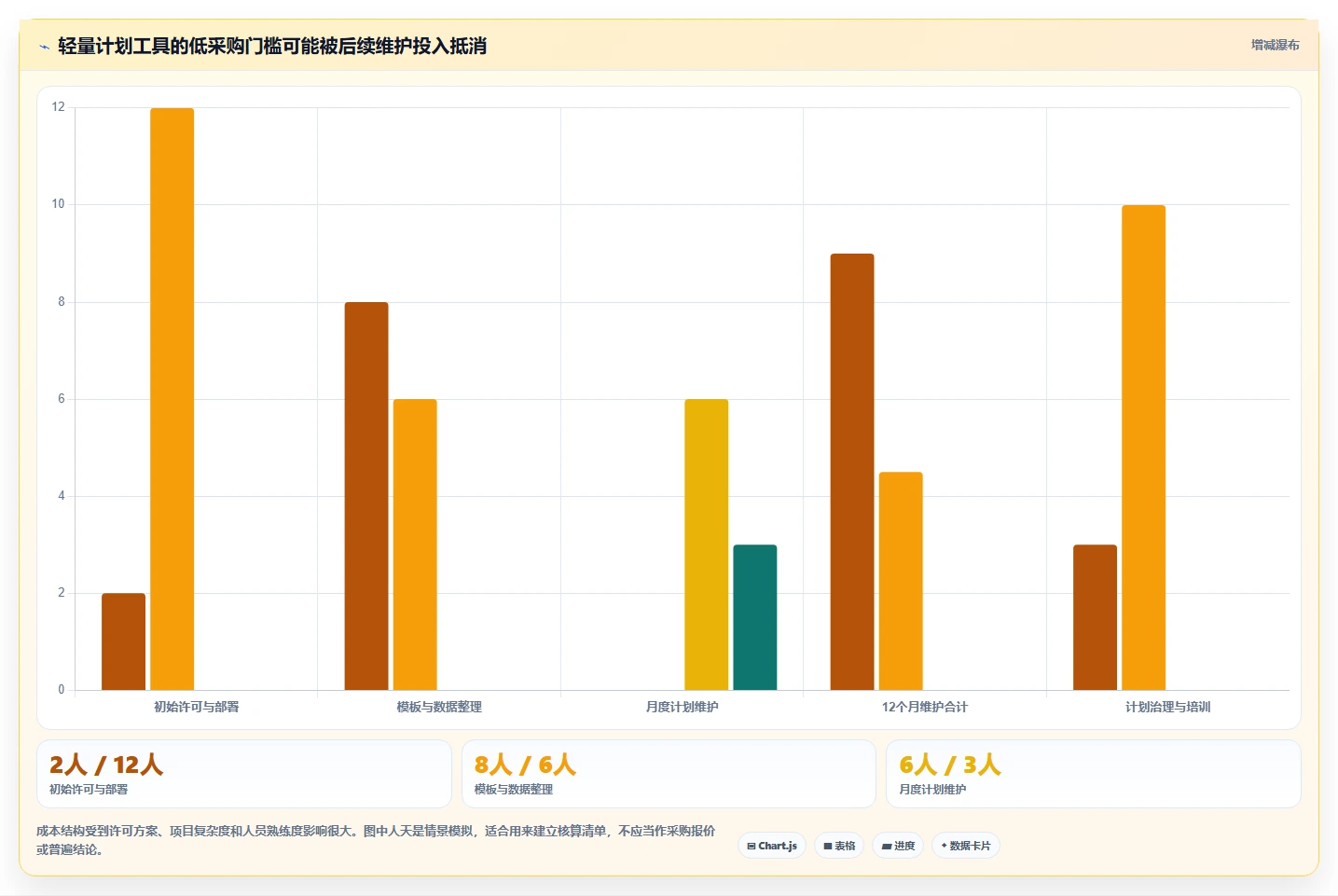Open the 2人 / 12人 data card

(244, 774)
